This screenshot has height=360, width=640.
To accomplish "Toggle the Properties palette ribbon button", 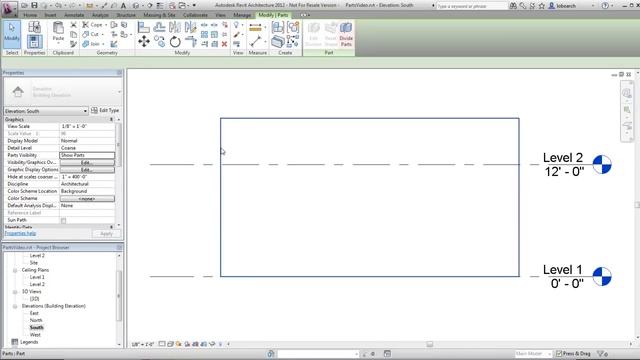I will [x=34, y=42].
